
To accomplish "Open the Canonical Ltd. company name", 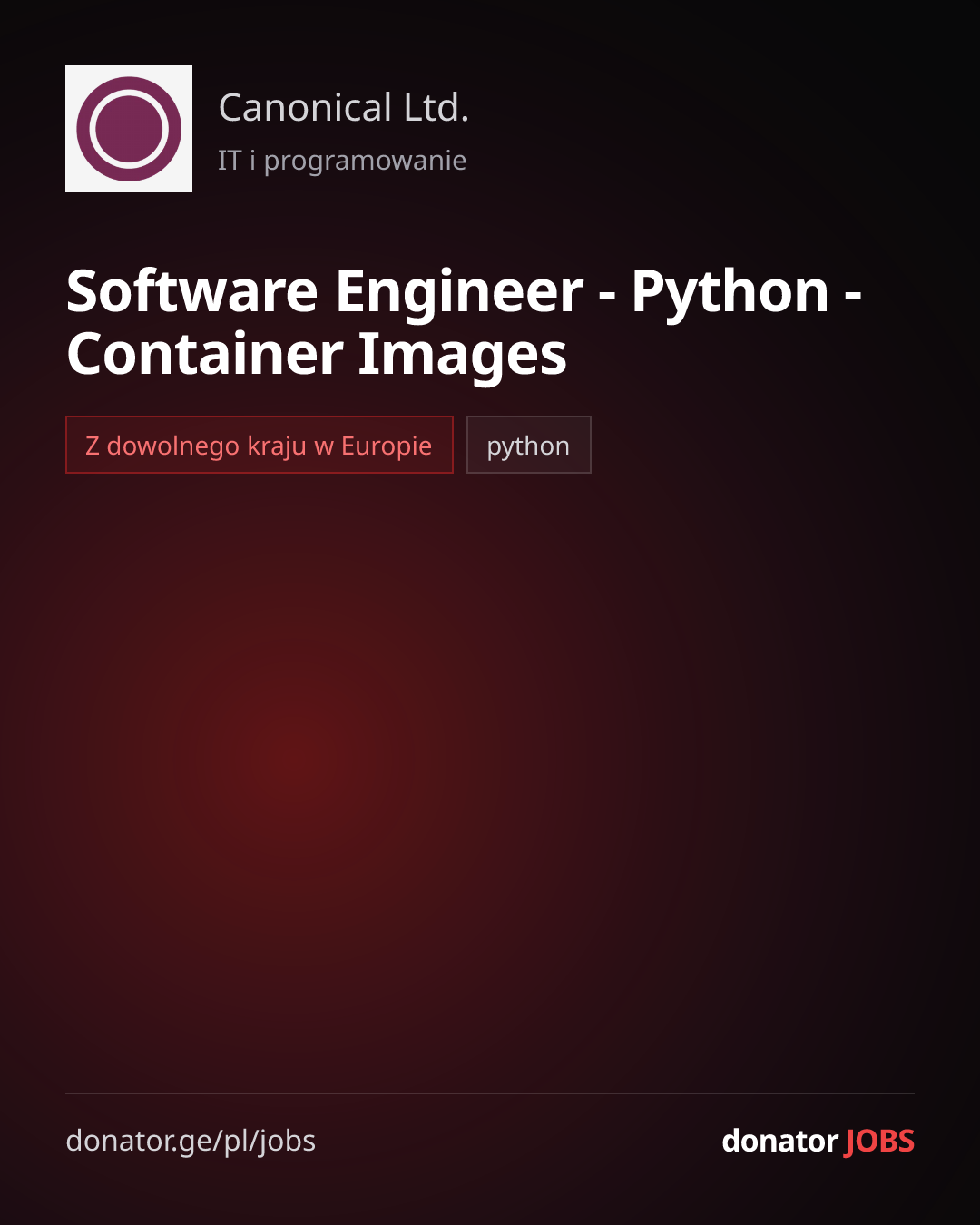I will click(344, 107).
